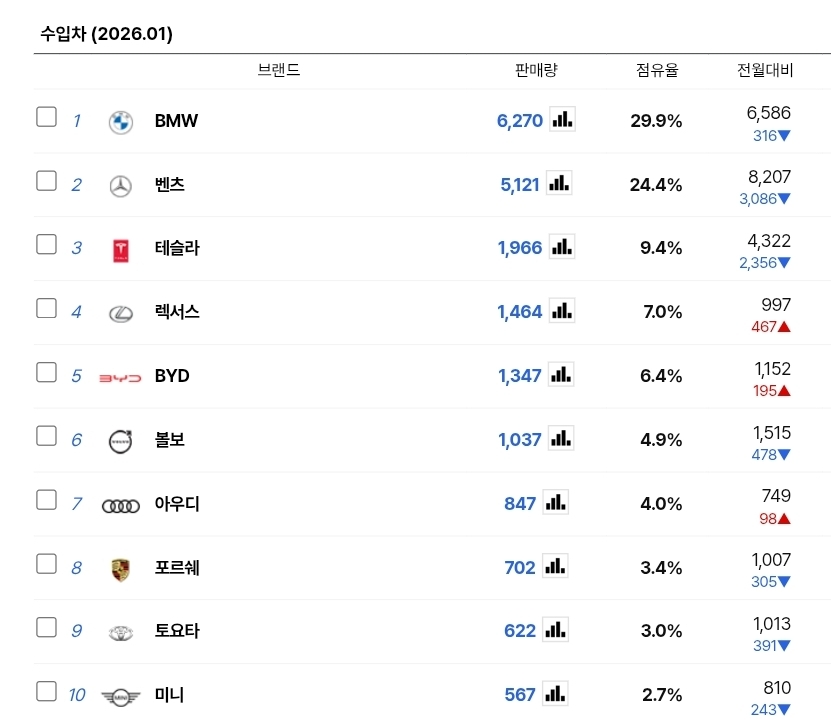Select the 아우디 row checkbox

coord(46,500)
